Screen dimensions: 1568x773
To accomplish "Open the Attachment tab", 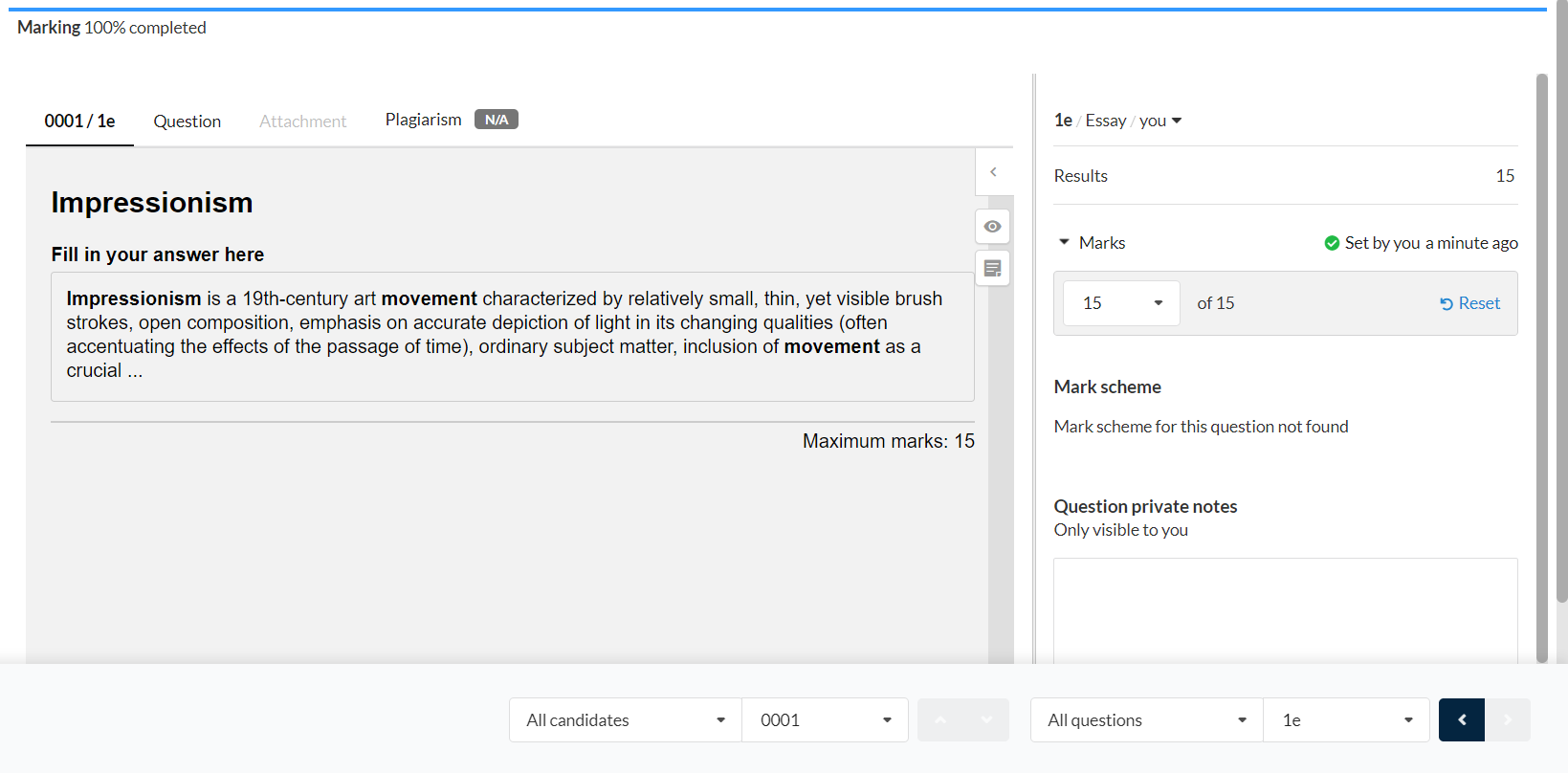I will [303, 121].
